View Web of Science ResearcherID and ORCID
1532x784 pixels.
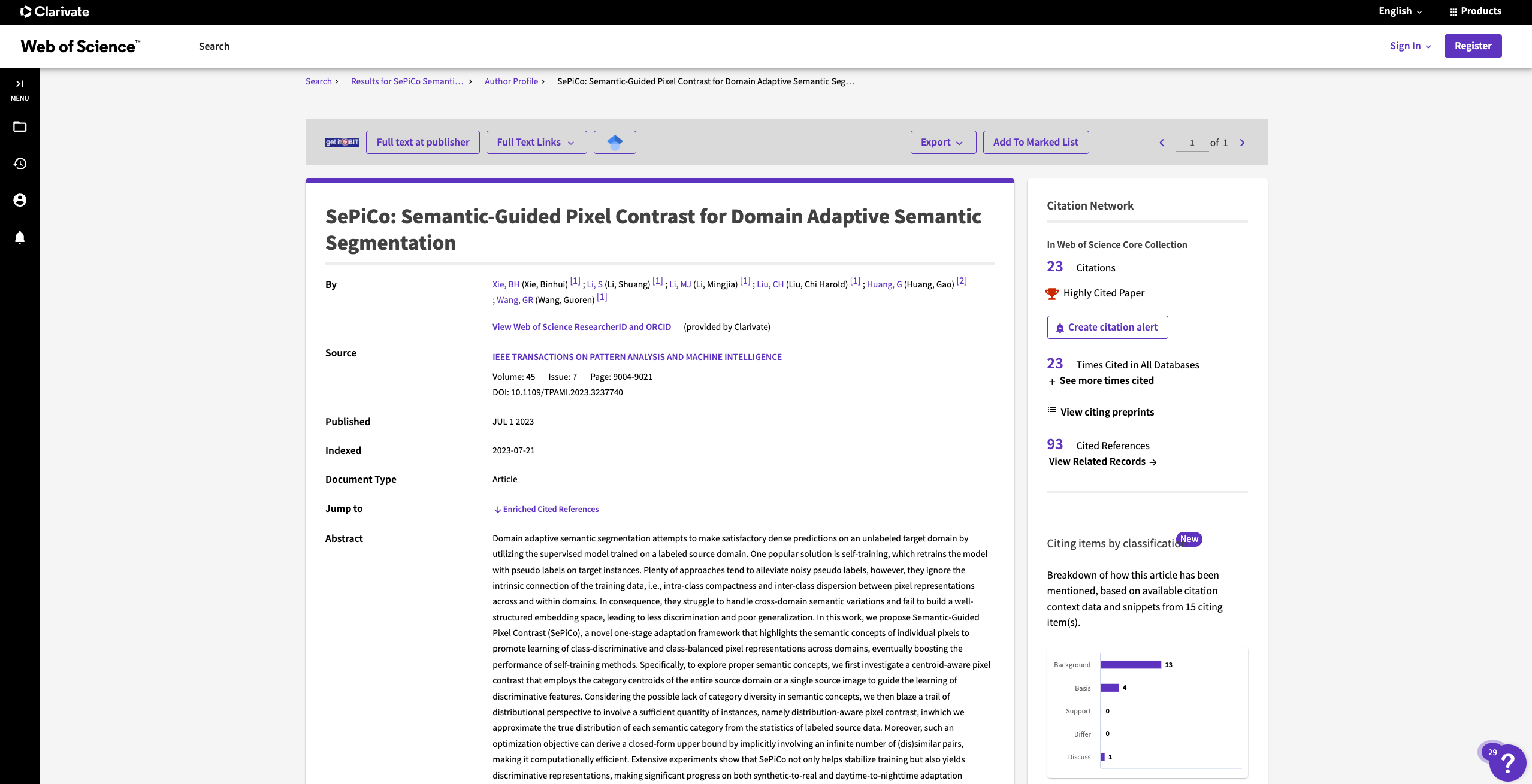point(581,327)
